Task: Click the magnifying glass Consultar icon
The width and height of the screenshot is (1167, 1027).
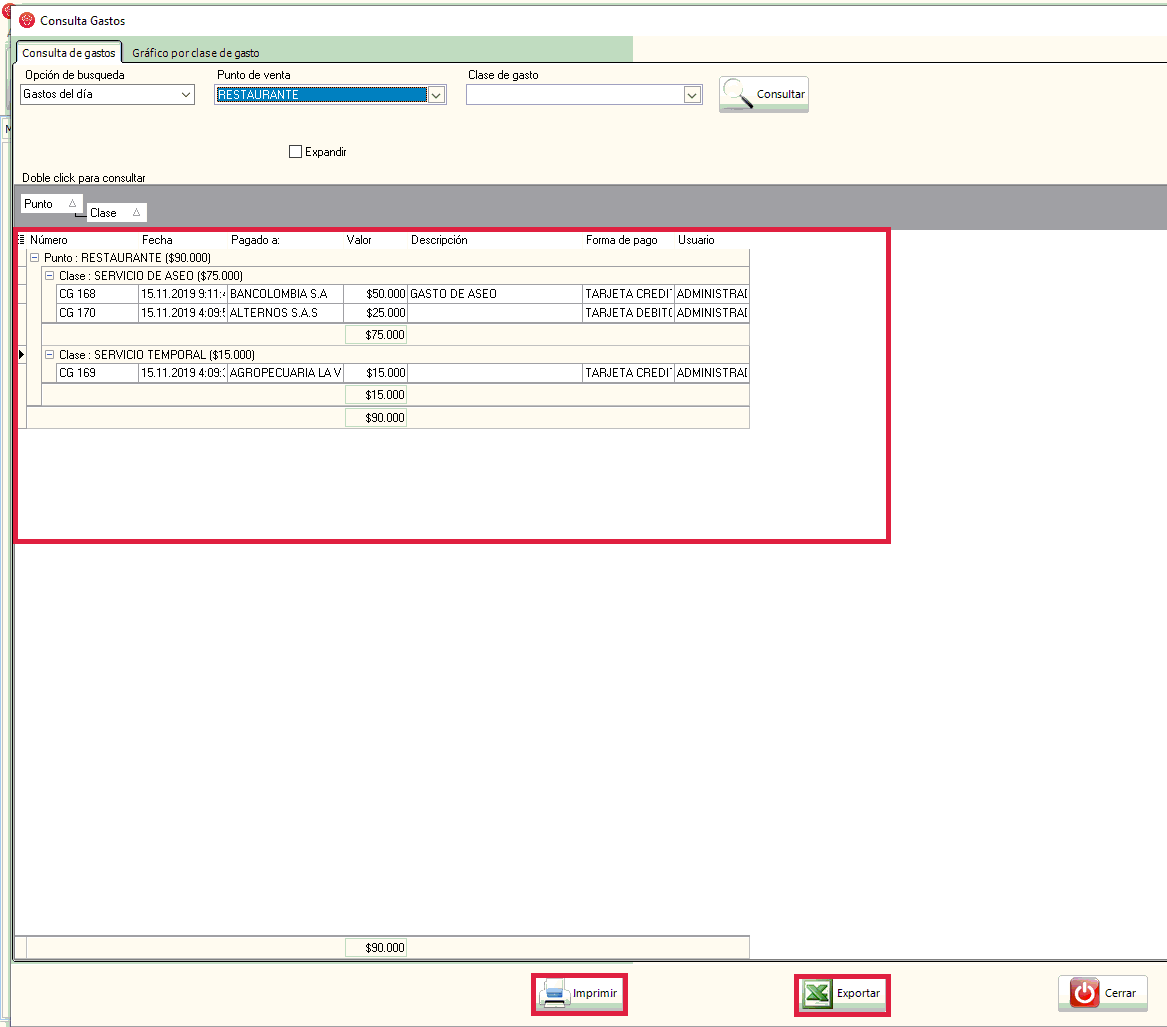Action: (738, 93)
